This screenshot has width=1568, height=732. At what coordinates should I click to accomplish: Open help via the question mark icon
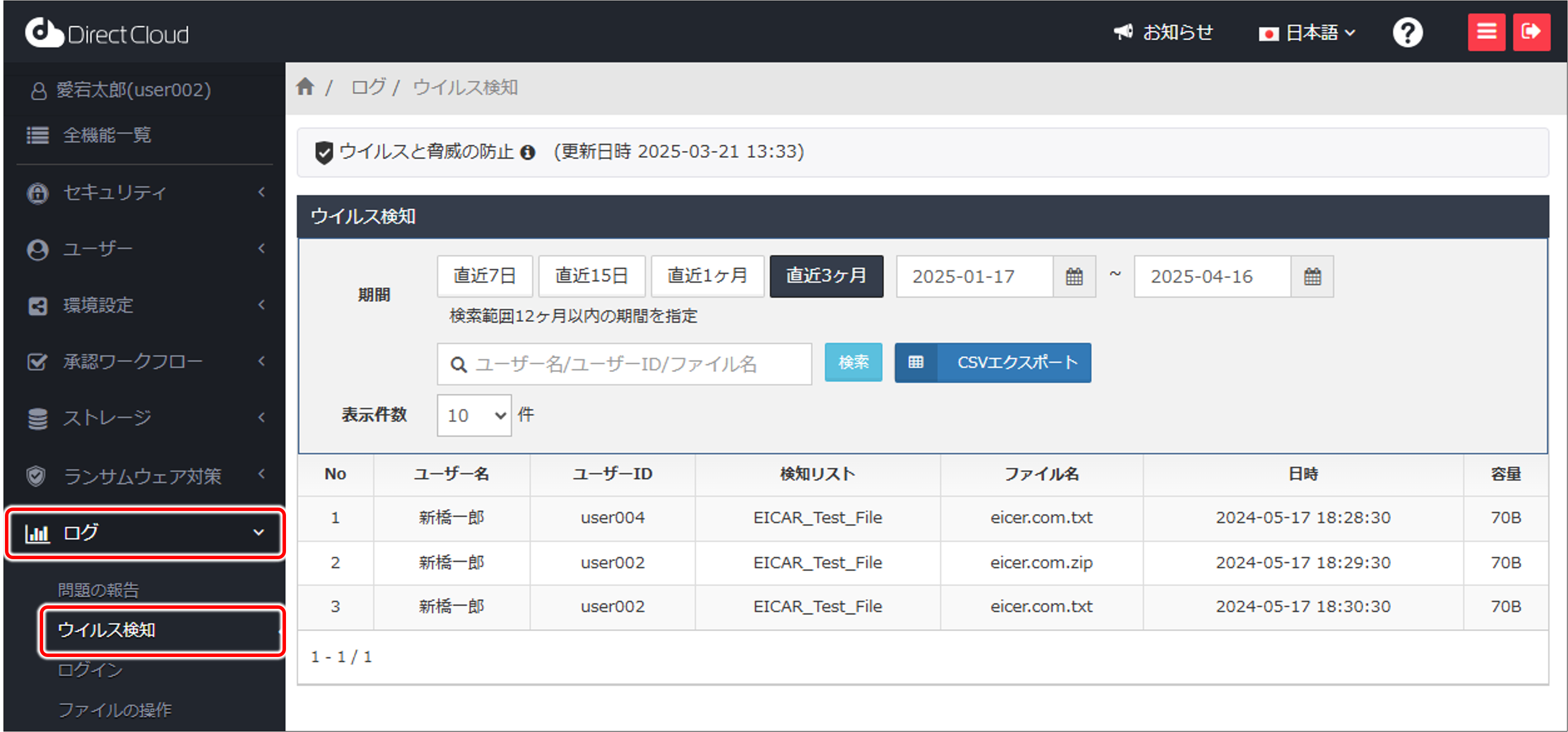pos(1407,32)
